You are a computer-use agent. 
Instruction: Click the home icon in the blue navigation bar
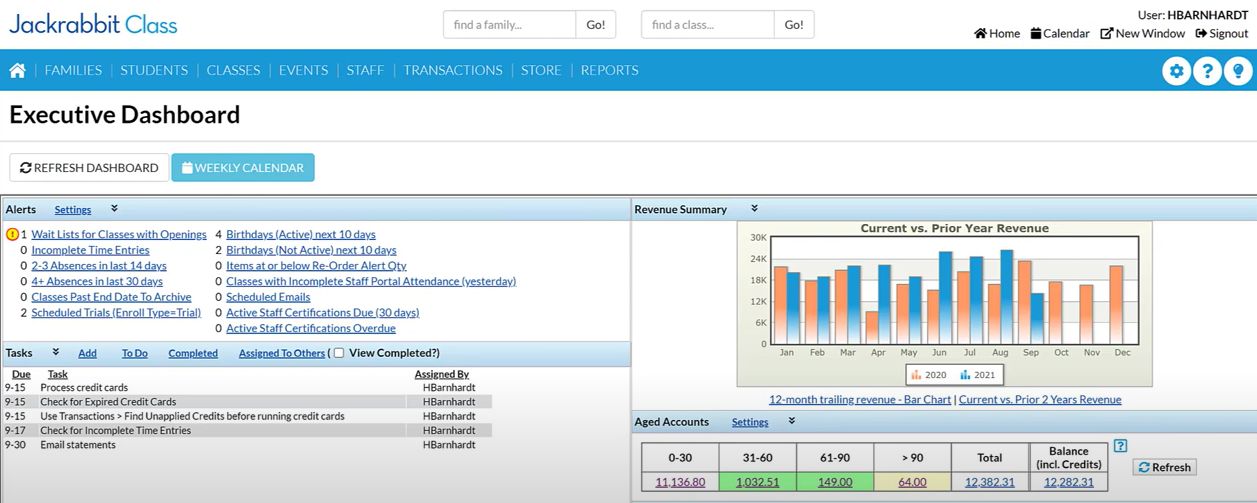17,70
